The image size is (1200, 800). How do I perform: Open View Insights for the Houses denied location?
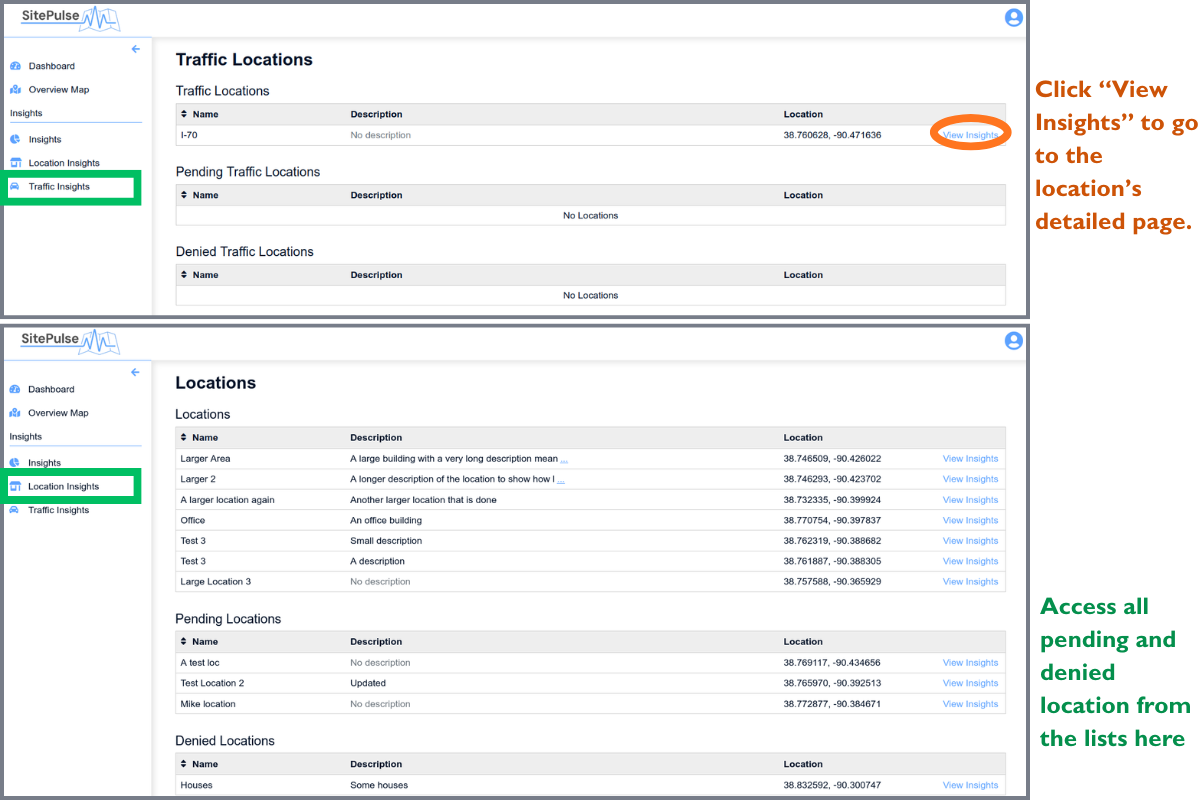pos(969,784)
